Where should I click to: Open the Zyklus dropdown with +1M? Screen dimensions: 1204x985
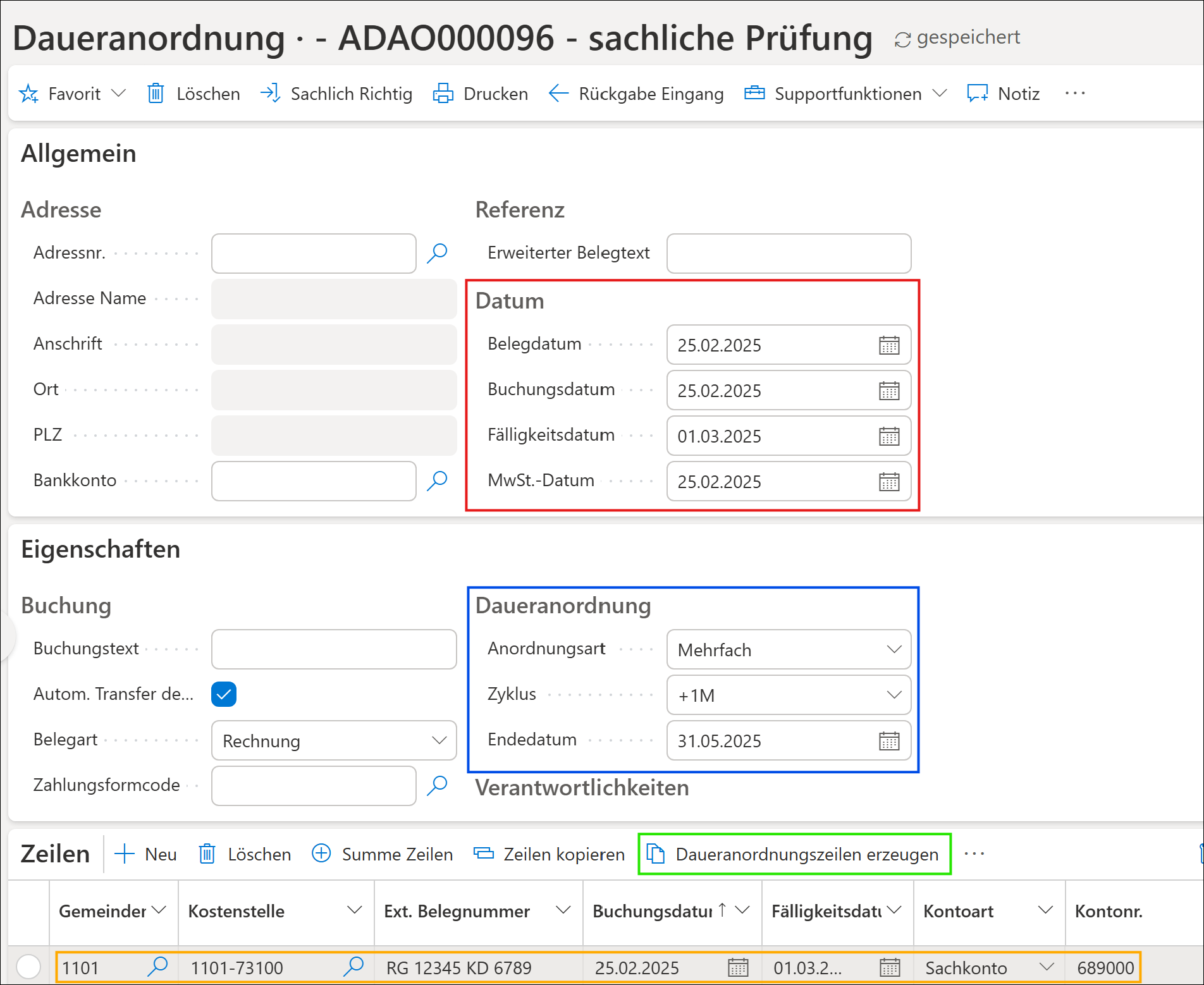[x=894, y=695]
